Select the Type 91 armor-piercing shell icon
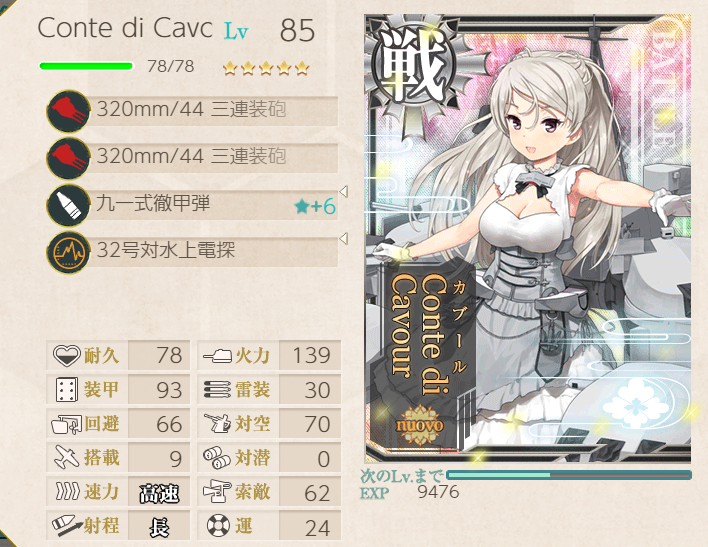Screen dimensions: 708x547 coord(68,205)
